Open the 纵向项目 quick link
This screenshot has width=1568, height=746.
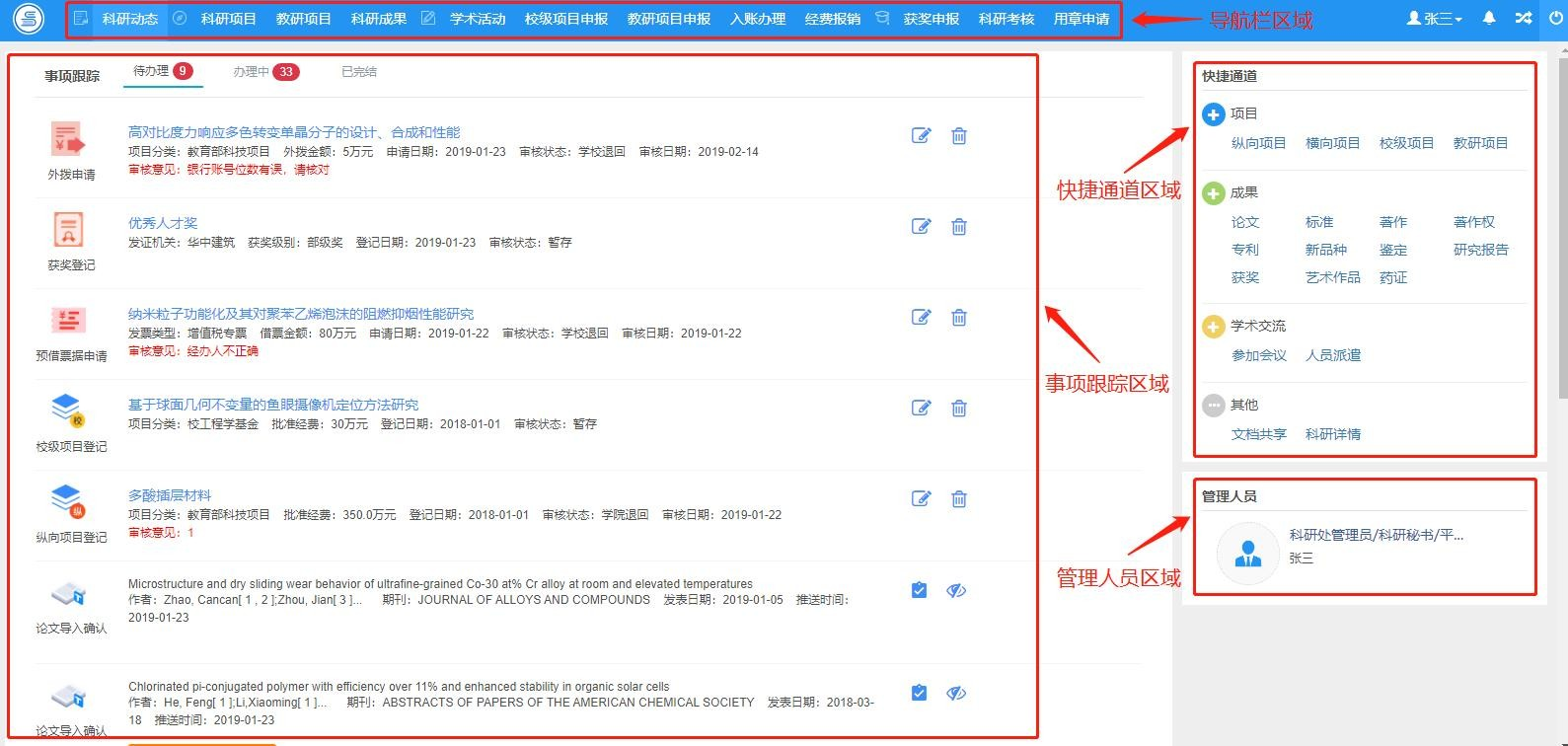tap(1258, 143)
